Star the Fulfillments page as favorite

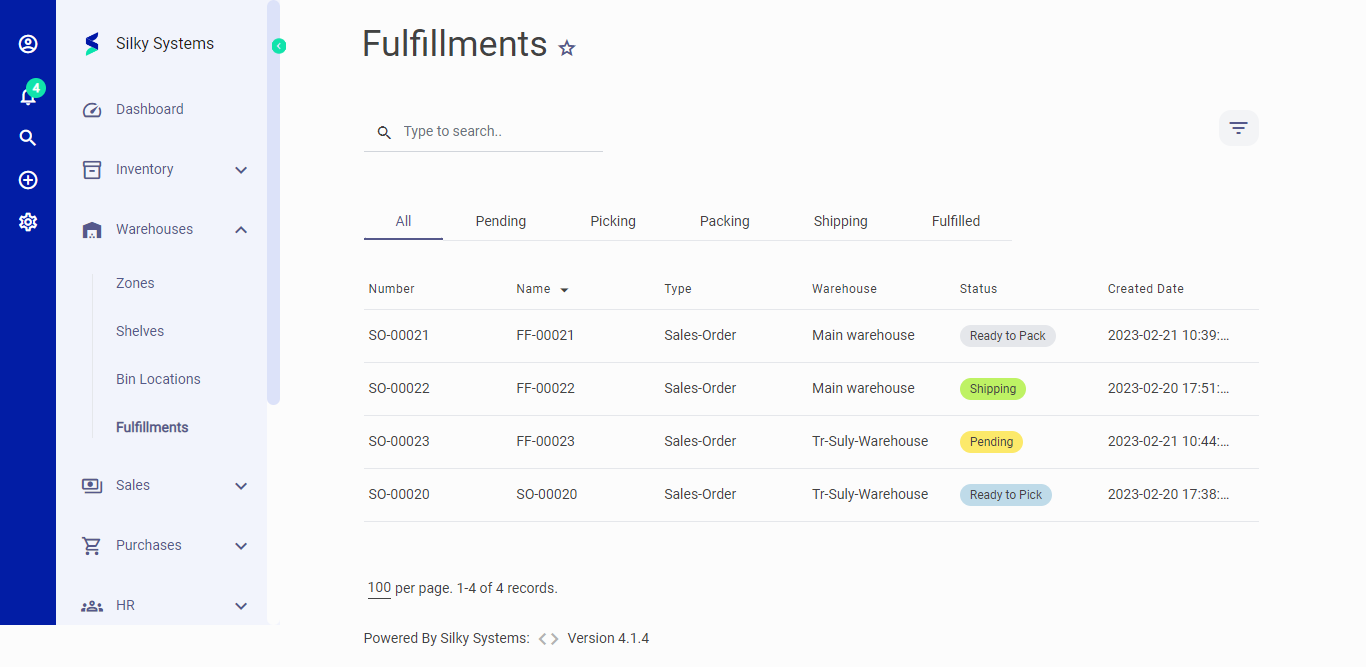[567, 47]
